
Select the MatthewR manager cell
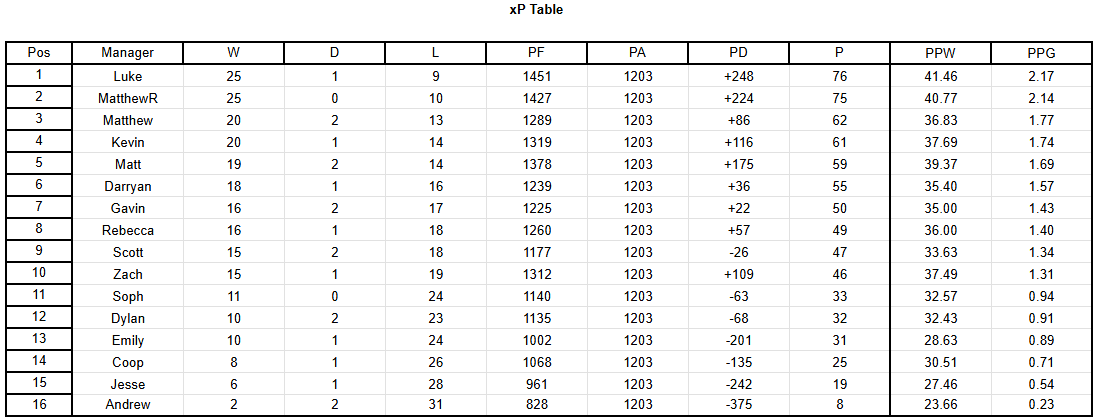pyautogui.click(x=128, y=98)
